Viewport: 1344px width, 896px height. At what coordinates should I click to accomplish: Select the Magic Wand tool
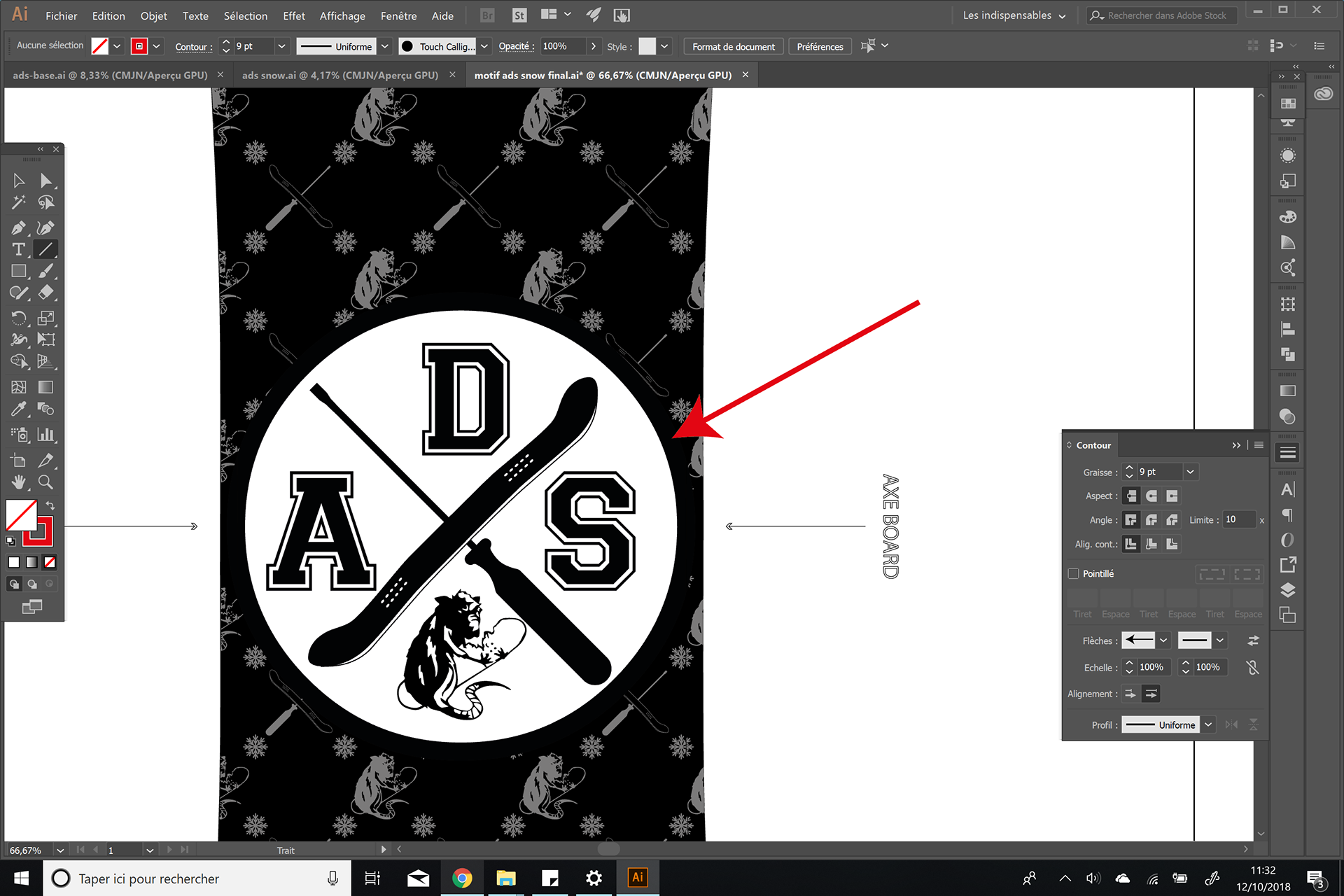[19, 202]
